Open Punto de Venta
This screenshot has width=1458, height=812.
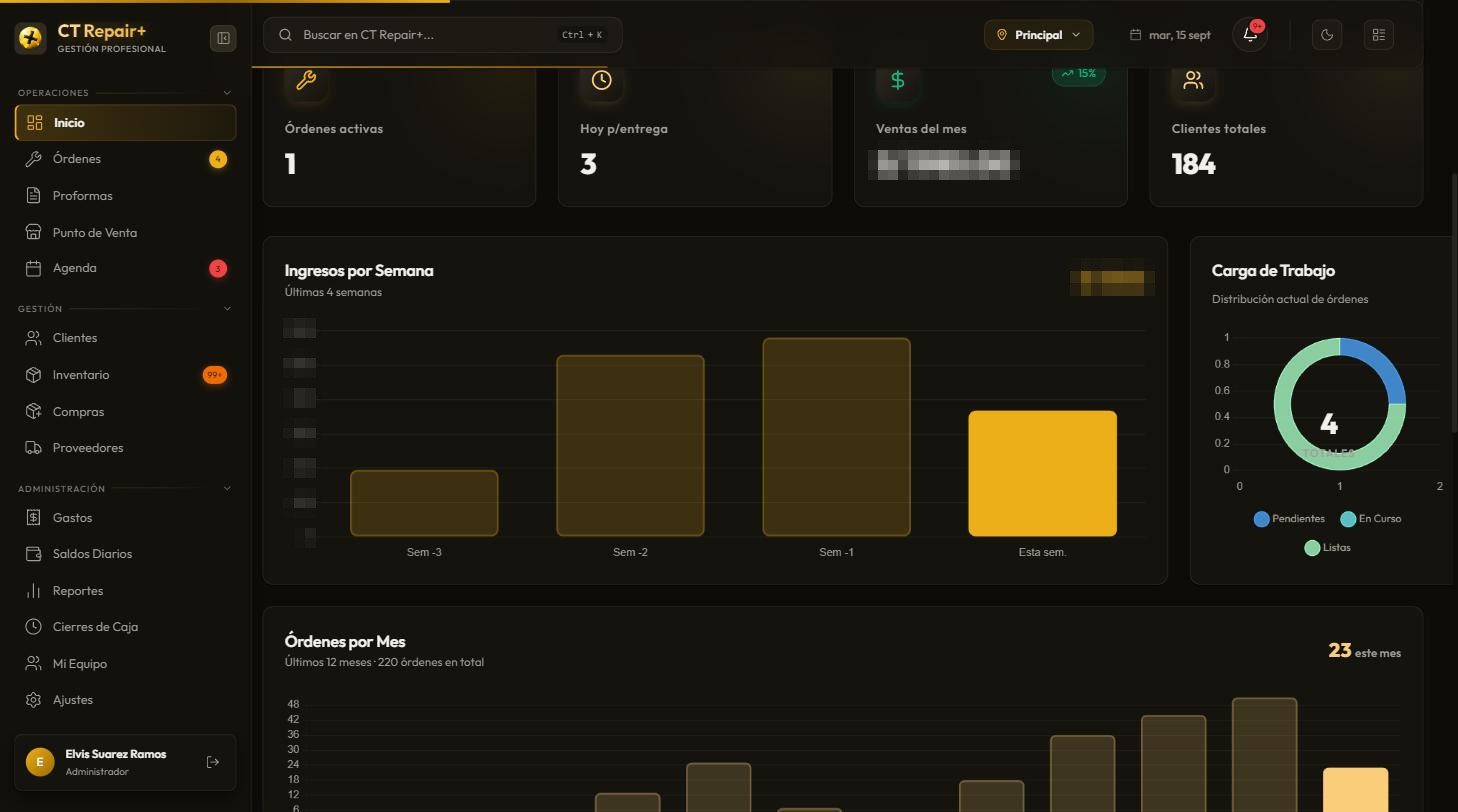pyautogui.click(x=126, y=232)
